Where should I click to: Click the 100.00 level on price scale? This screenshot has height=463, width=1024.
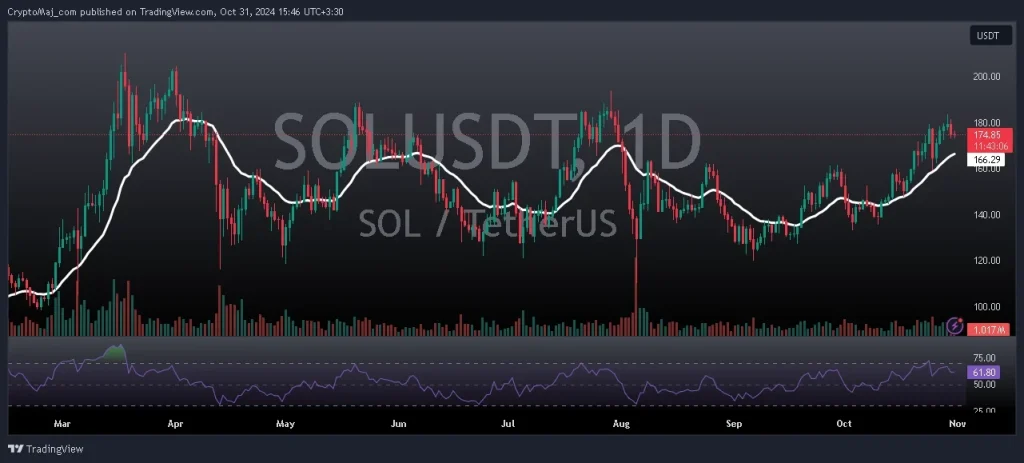[x=985, y=307]
